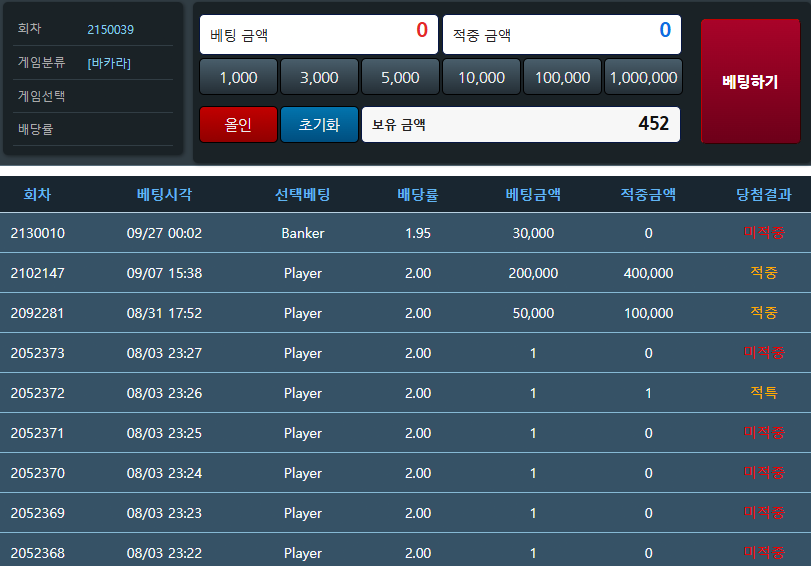Click the 베팅시각 column header

(164, 195)
